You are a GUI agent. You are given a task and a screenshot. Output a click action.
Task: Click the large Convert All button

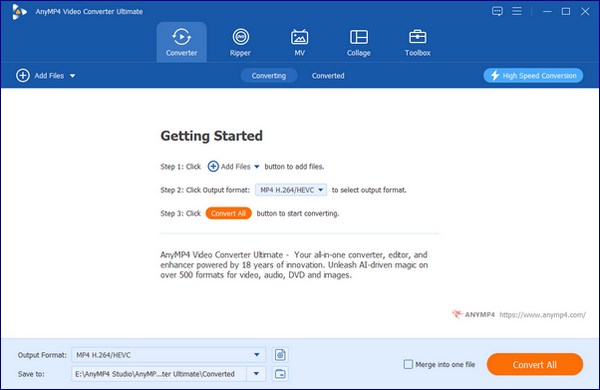click(535, 364)
